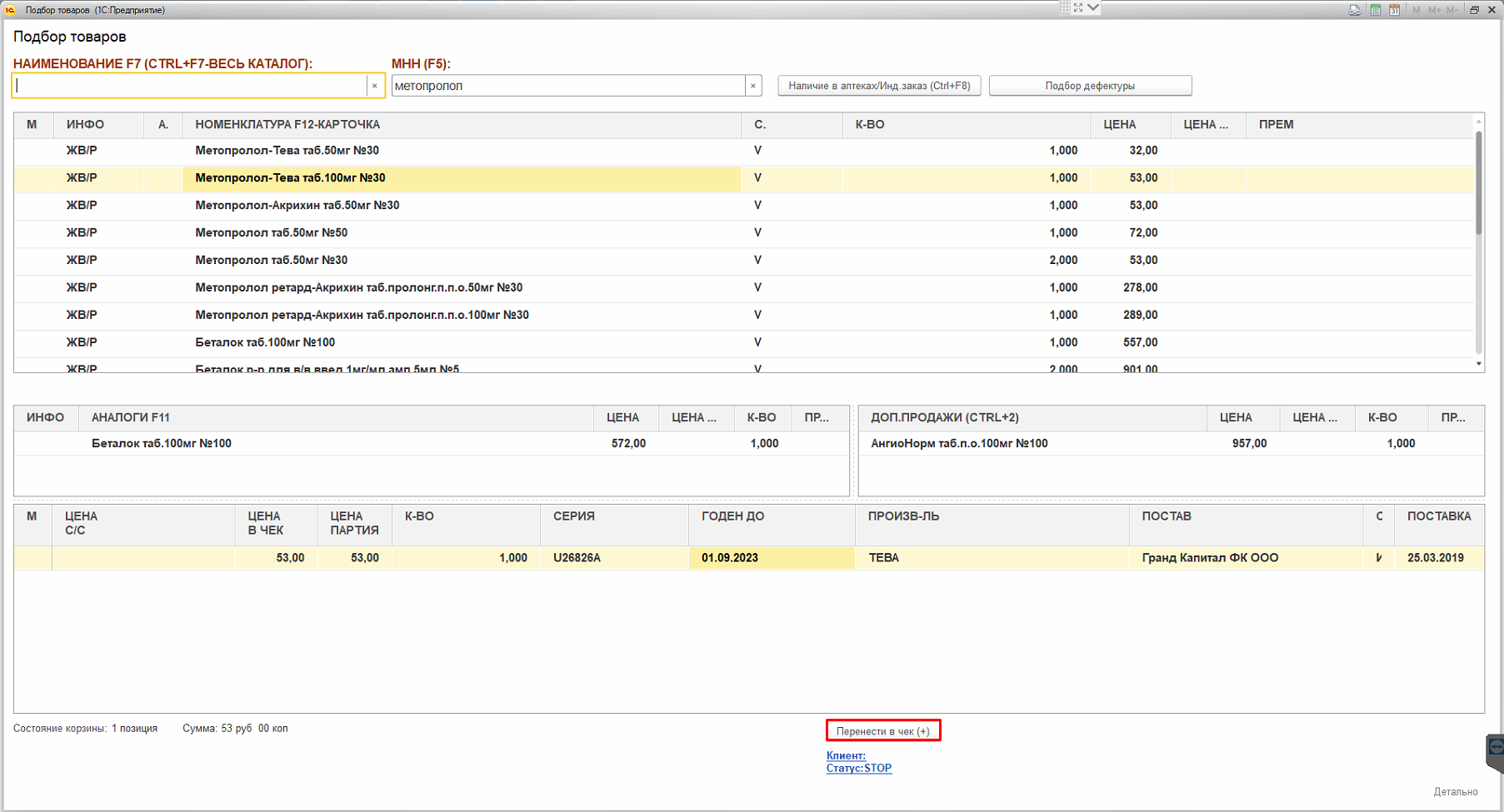Click 'Перенести в чек (+)' button
Screen dimensions: 1504x812
coord(883,731)
